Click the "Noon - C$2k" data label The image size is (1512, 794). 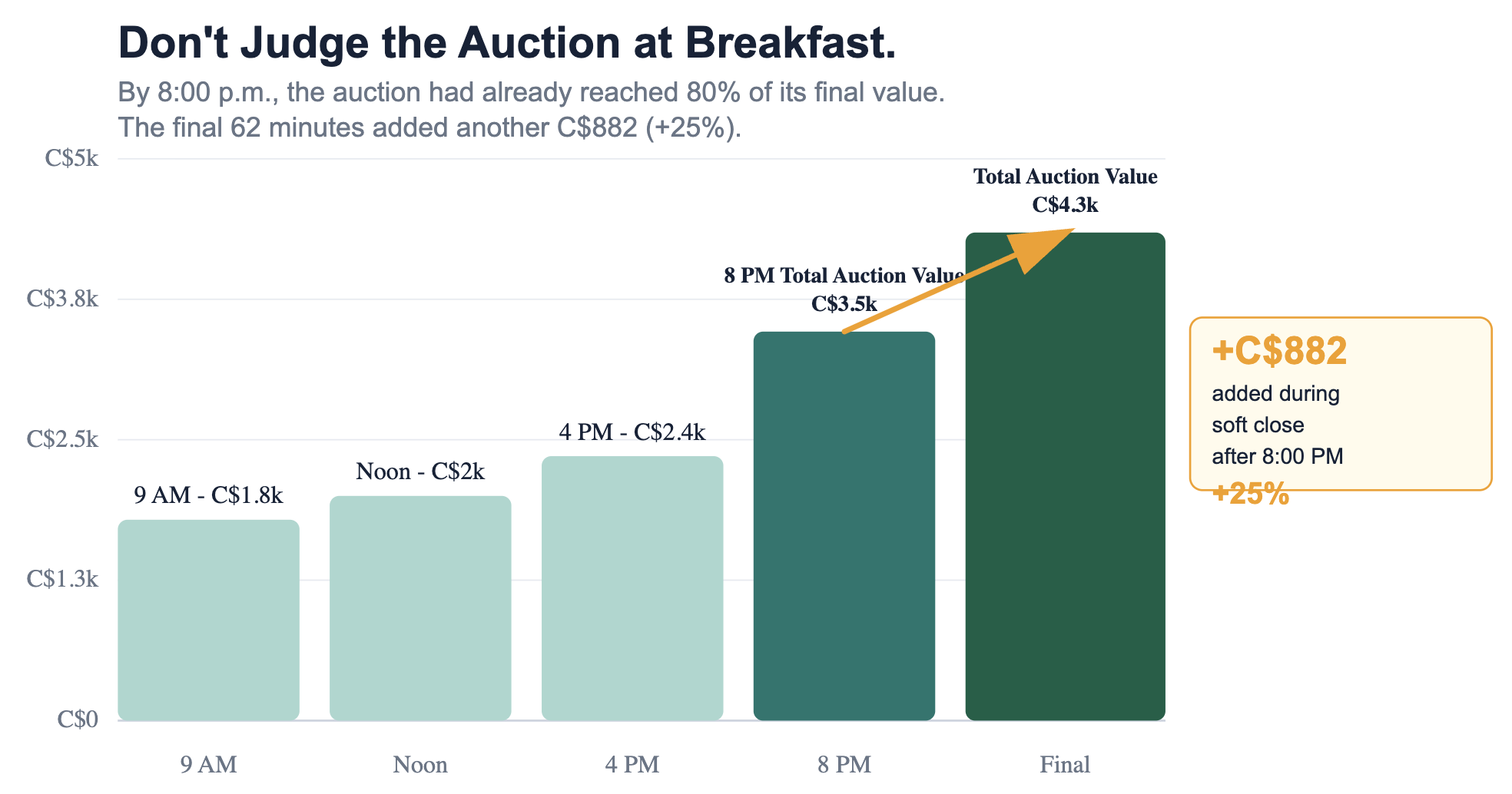pyautogui.click(x=420, y=471)
